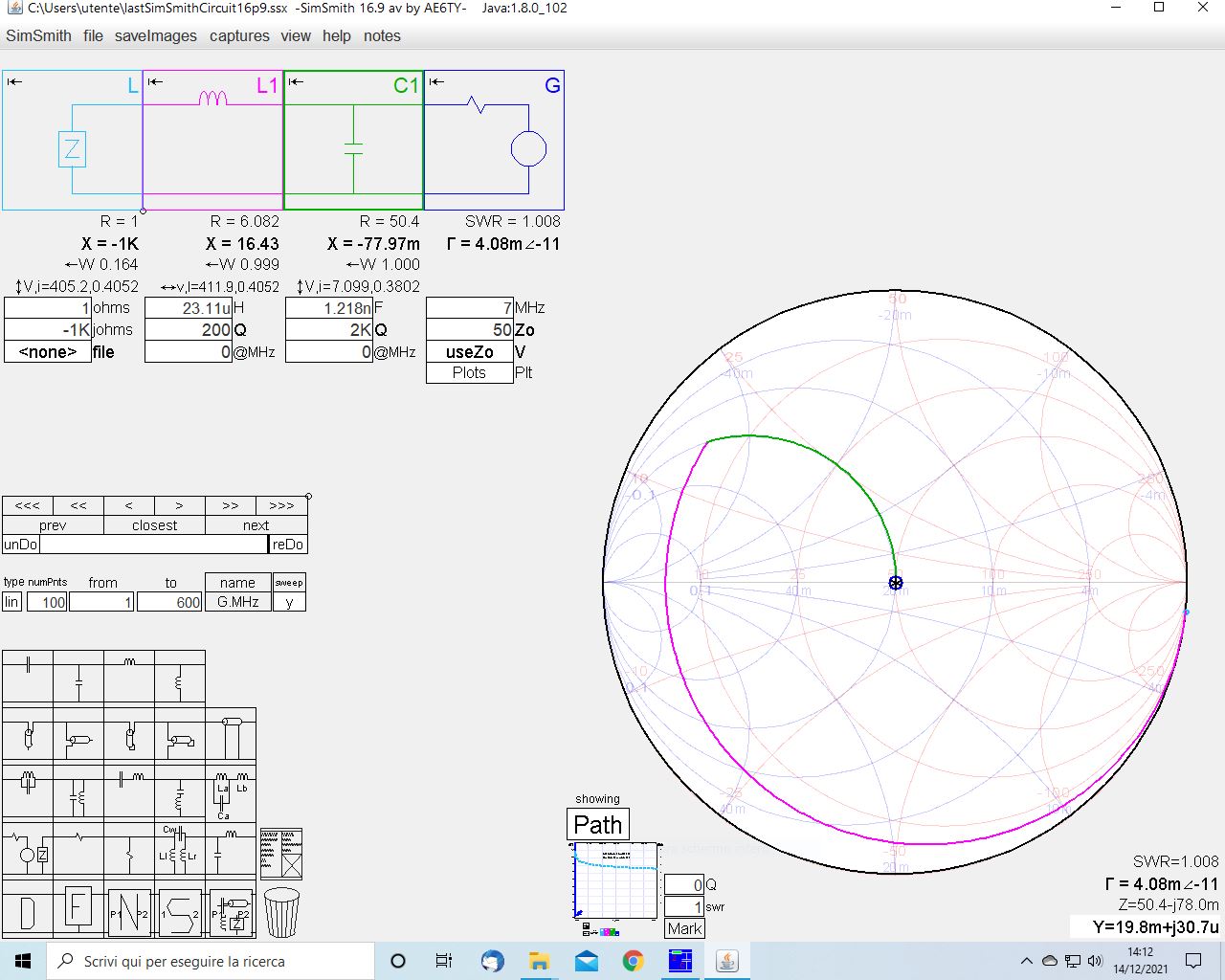This screenshot has width=1225, height=980.
Task: Open the notes menu
Action: tap(382, 35)
